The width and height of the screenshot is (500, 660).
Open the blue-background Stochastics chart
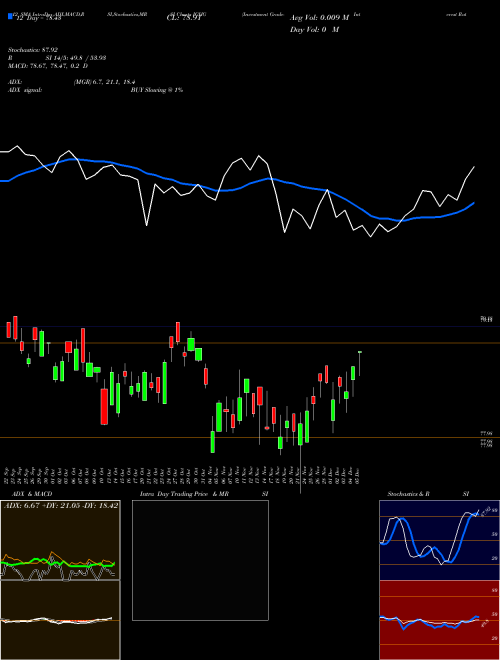click(439, 540)
